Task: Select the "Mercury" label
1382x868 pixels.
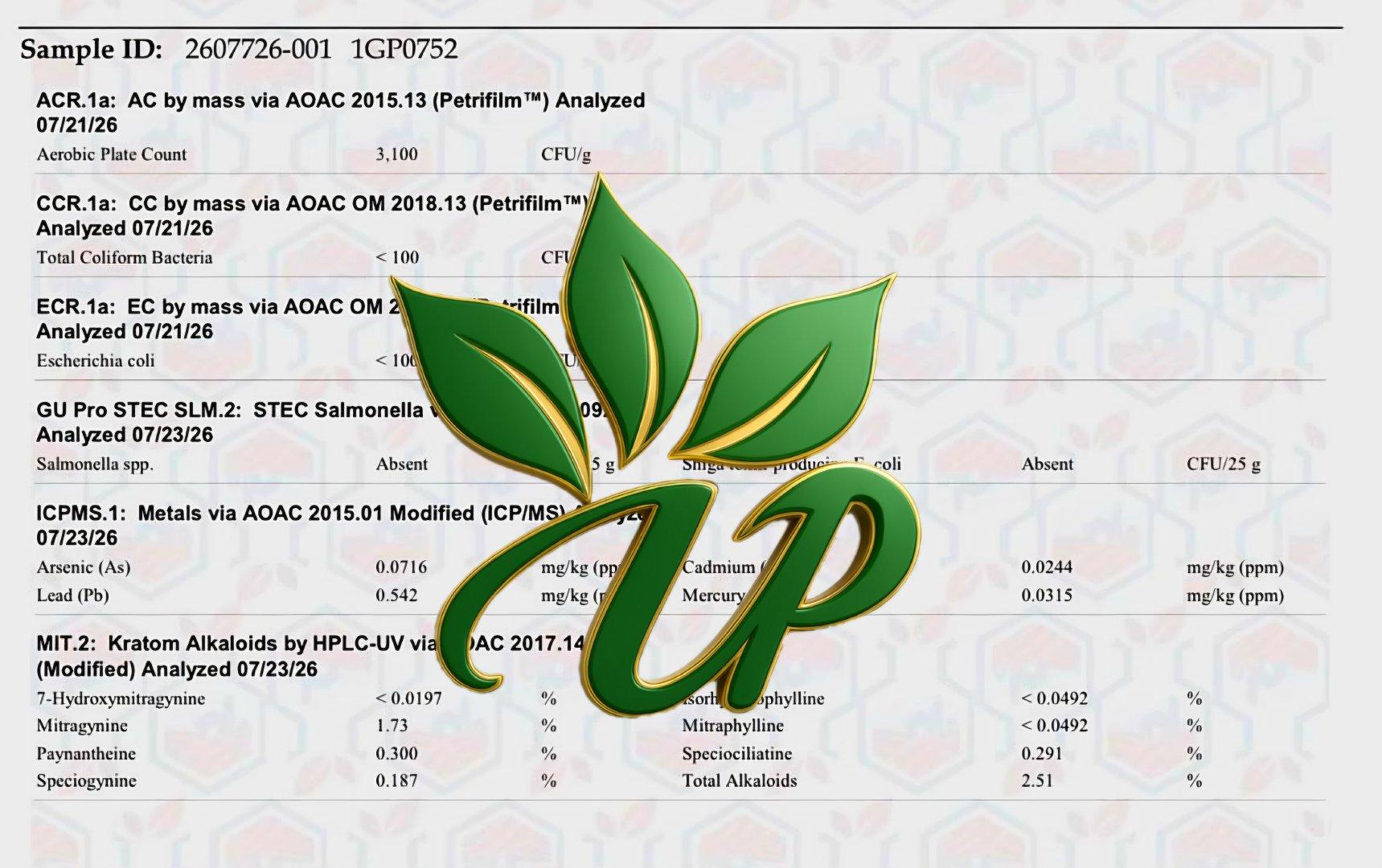Action: coord(713,596)
